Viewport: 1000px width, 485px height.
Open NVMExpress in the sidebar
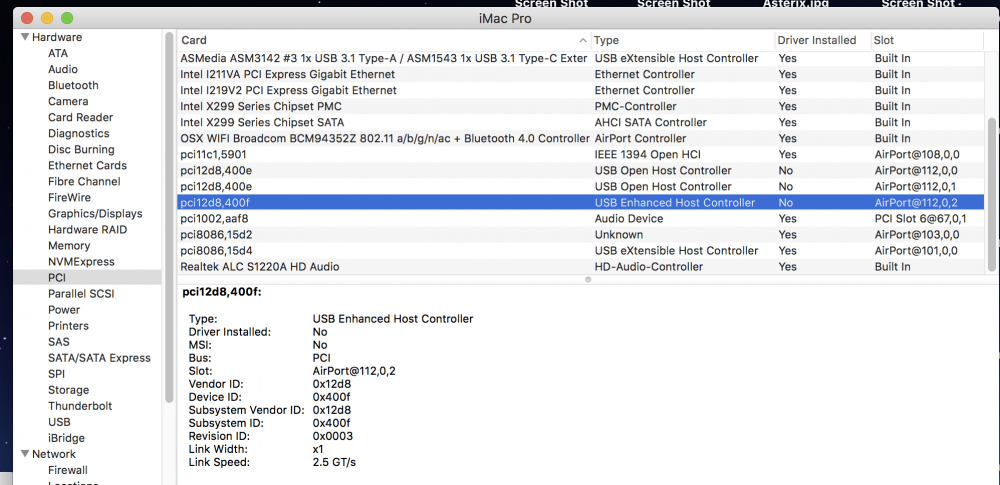(81, 262)
